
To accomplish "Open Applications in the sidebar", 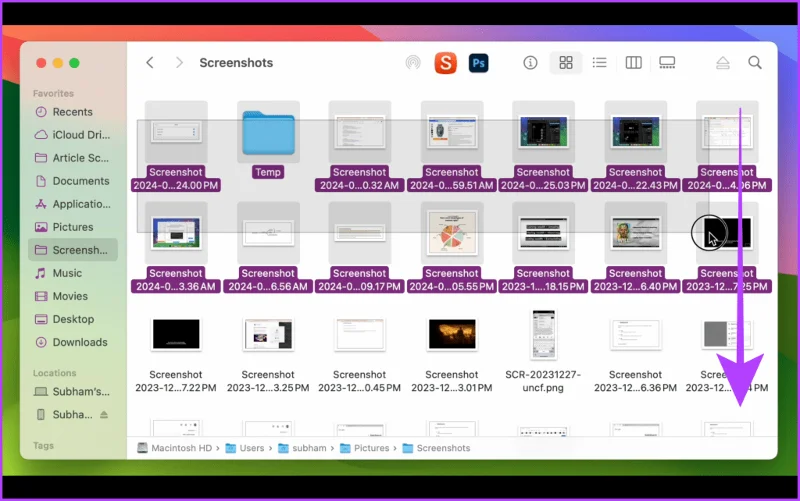I will point(73,204).
